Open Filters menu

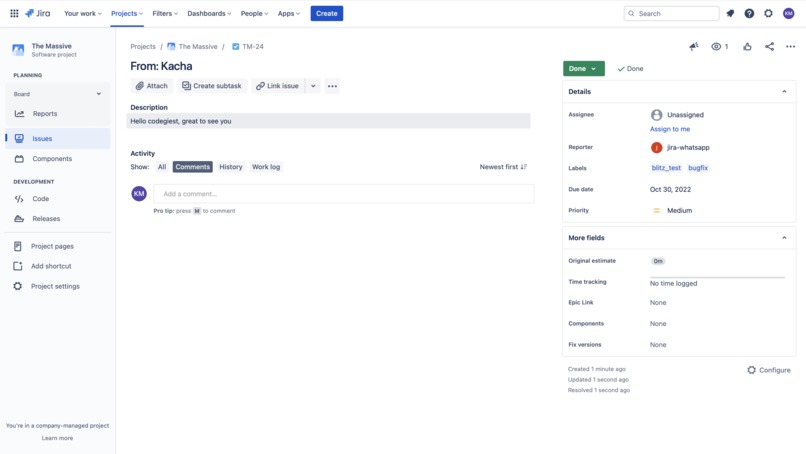point(165,13)
